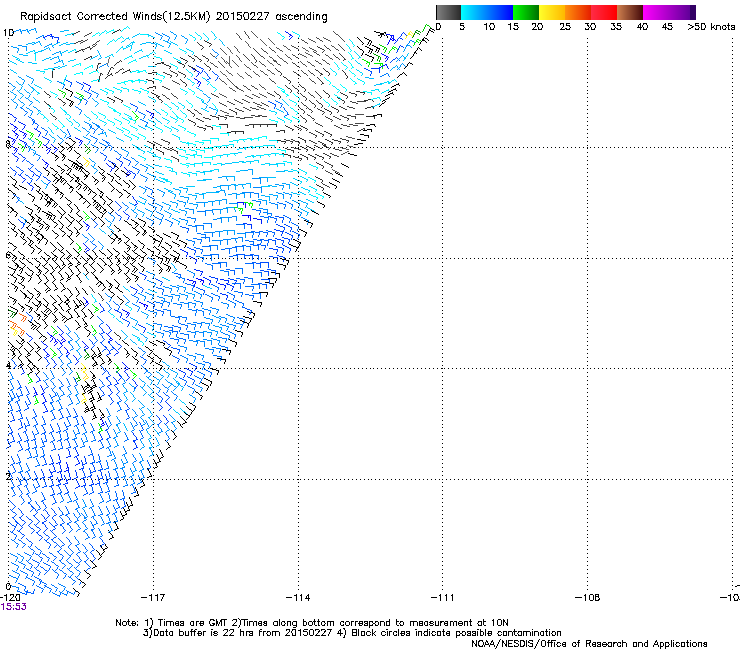Click the '20' label under the color bar
Screen dimensions: 740x650
pyautogui.click(x=537, y=27)
